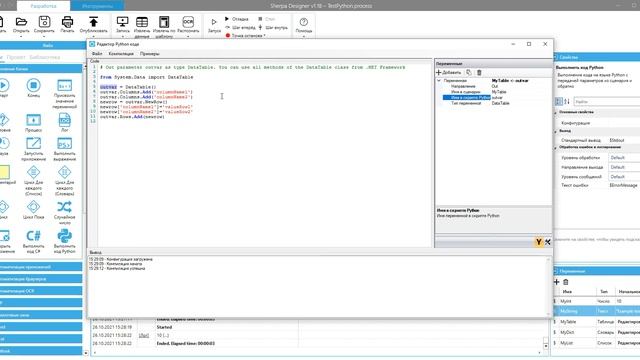The width and height of the screenshot is (640, 360).
Task: Select the variable type DataTable row
Action: [494, 103]
